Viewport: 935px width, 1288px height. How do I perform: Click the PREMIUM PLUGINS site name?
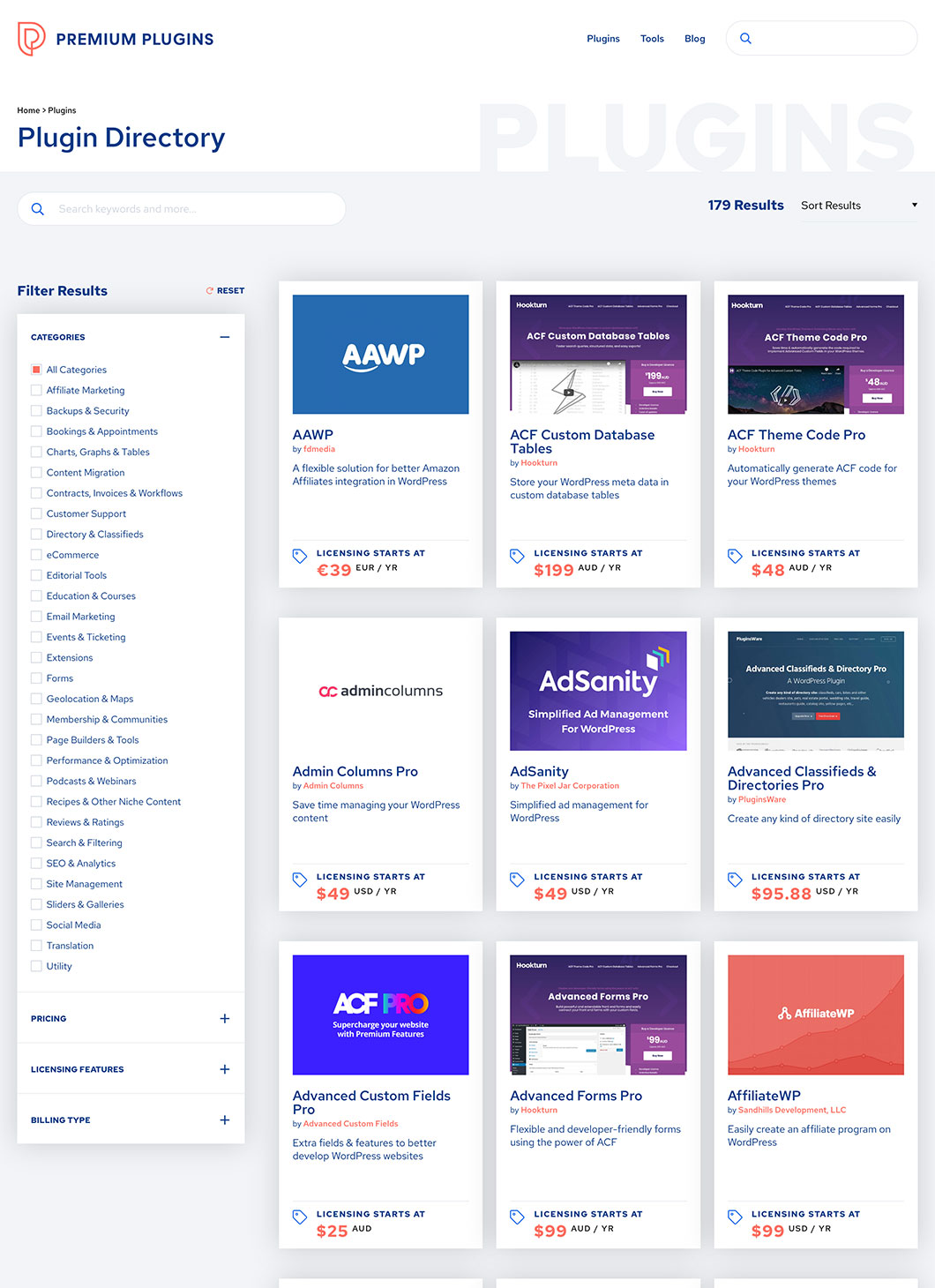(135, 39)
